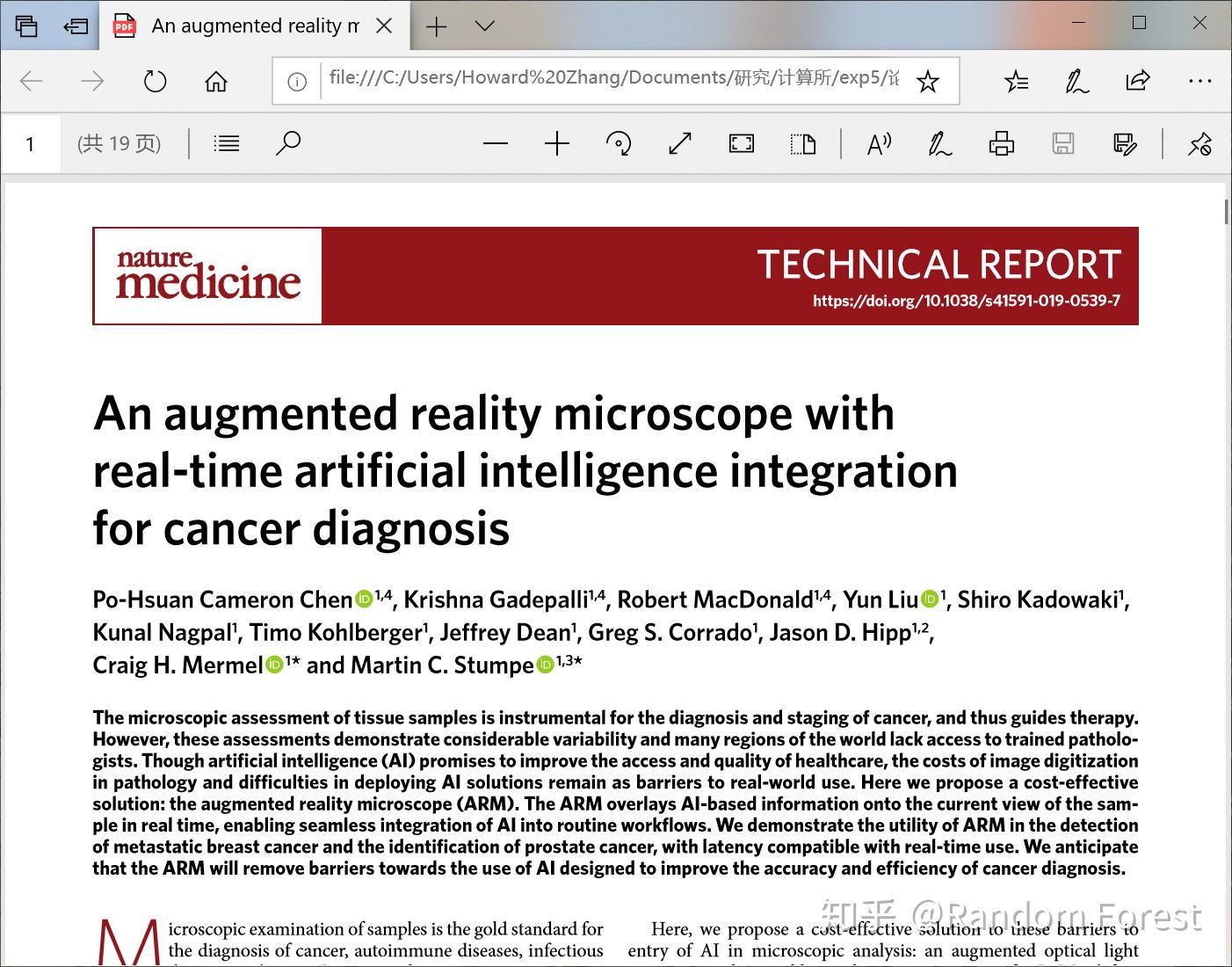
Task: Open the Settings and more menu
Action: pos(1199,81)
